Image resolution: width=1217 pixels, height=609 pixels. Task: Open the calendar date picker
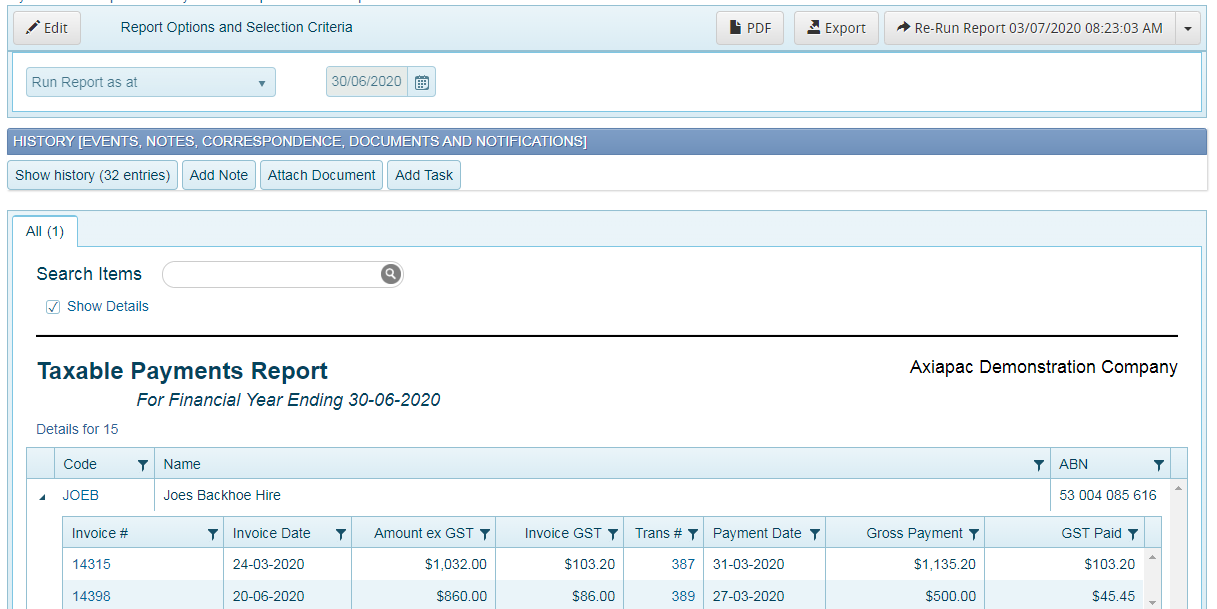point(421,82)
